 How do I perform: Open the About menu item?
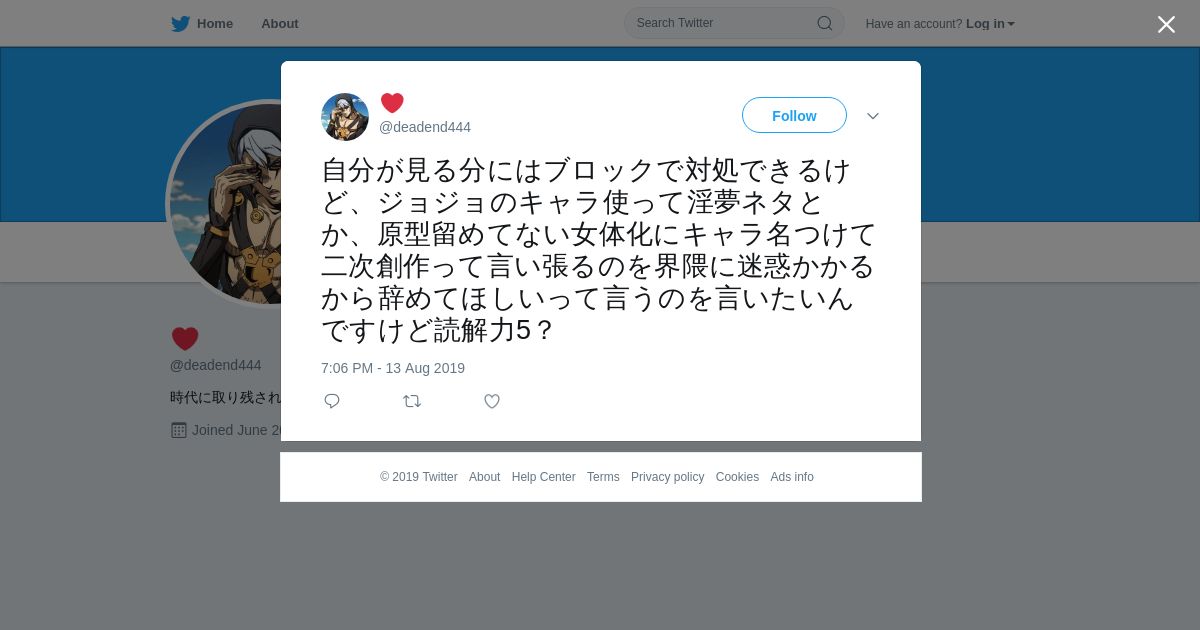(280, 23)
